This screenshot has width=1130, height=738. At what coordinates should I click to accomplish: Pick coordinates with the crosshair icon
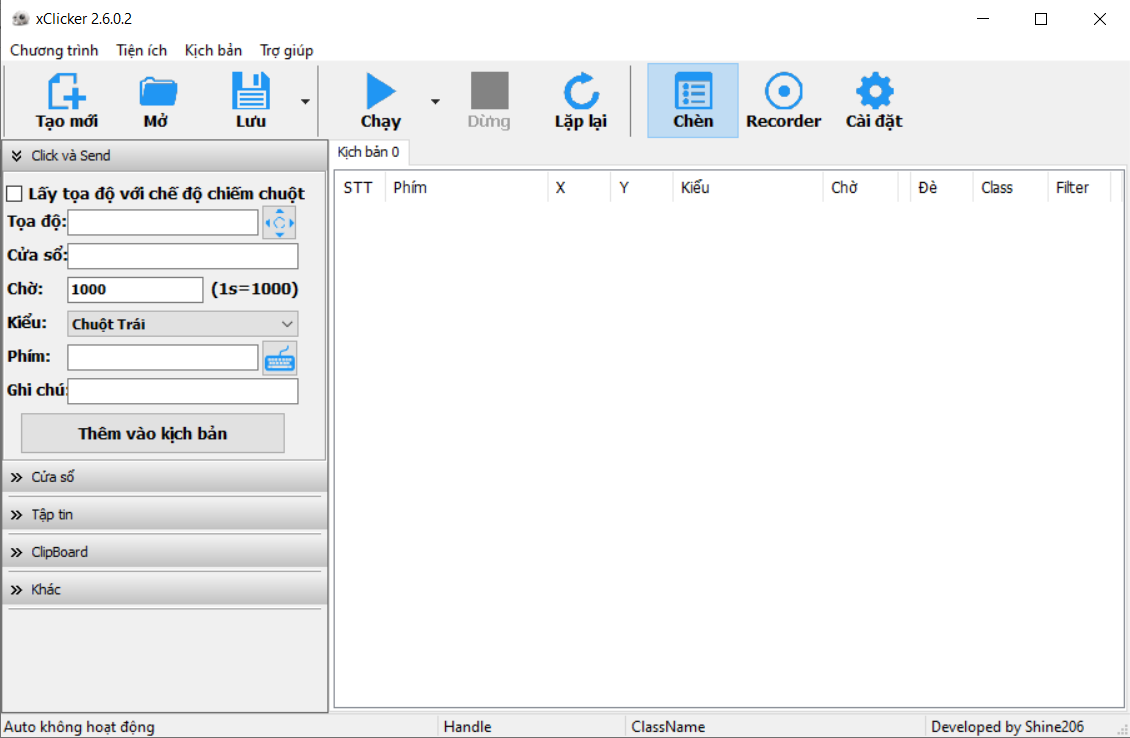(279, 223)
